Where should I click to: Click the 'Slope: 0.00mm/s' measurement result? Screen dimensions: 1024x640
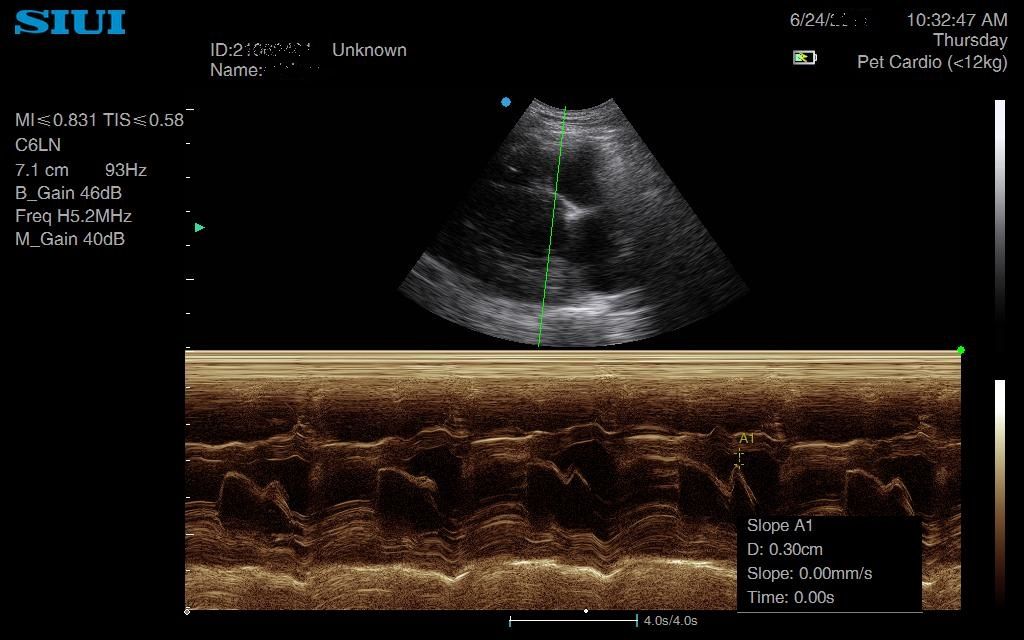[809, 573]
